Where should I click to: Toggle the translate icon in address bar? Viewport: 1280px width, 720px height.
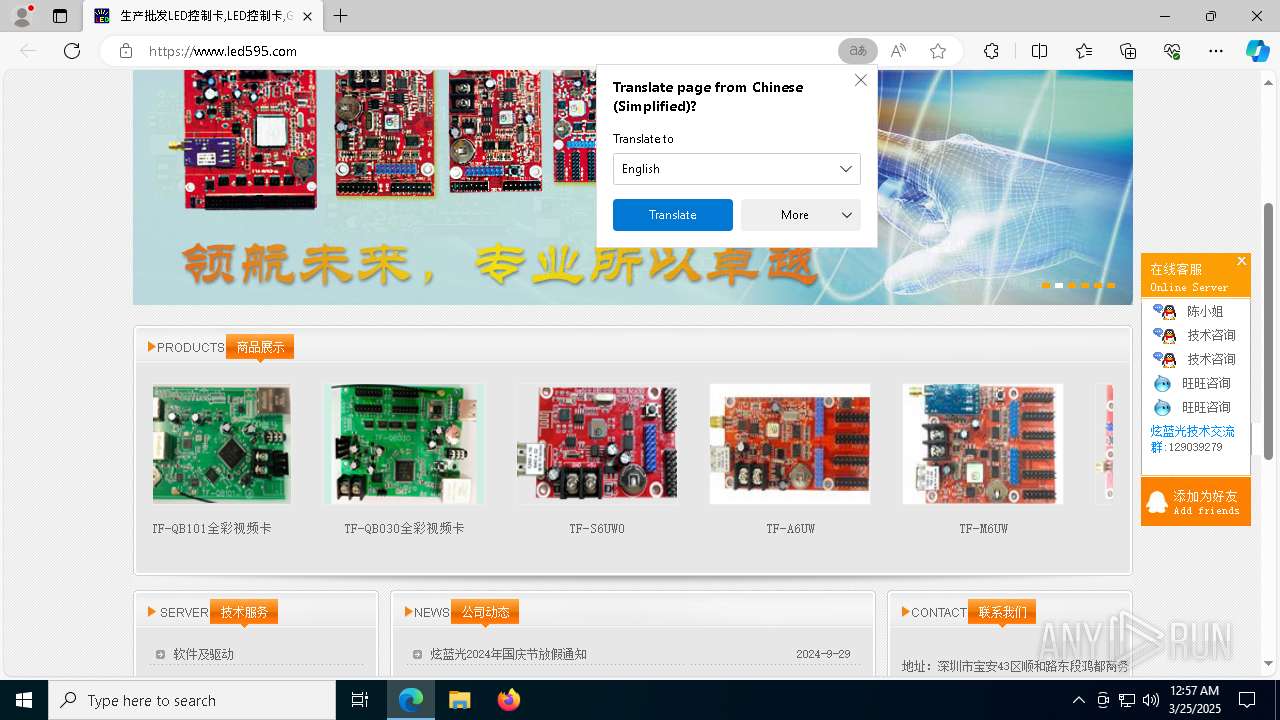point(857,51)
